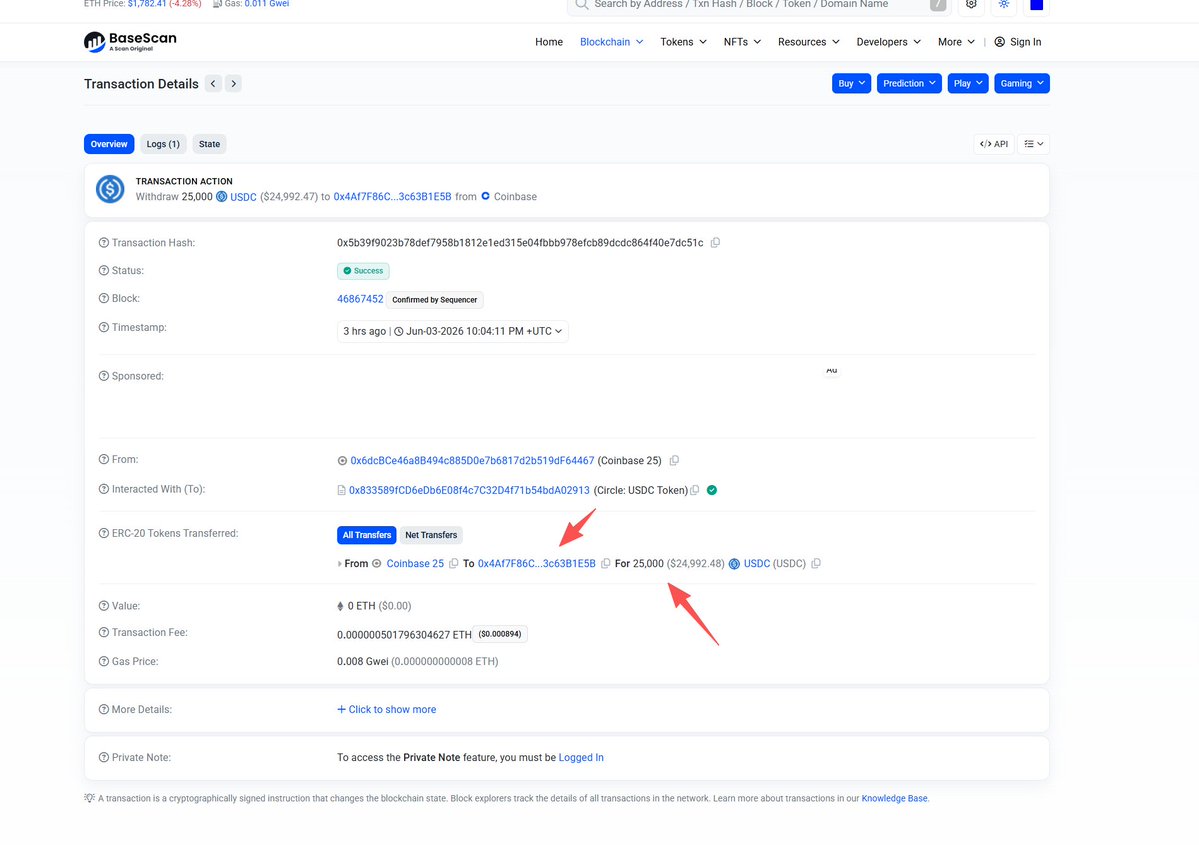Open help icon beside Timestamp
This screenshot has height=845, width=1199.
(103, 327)
